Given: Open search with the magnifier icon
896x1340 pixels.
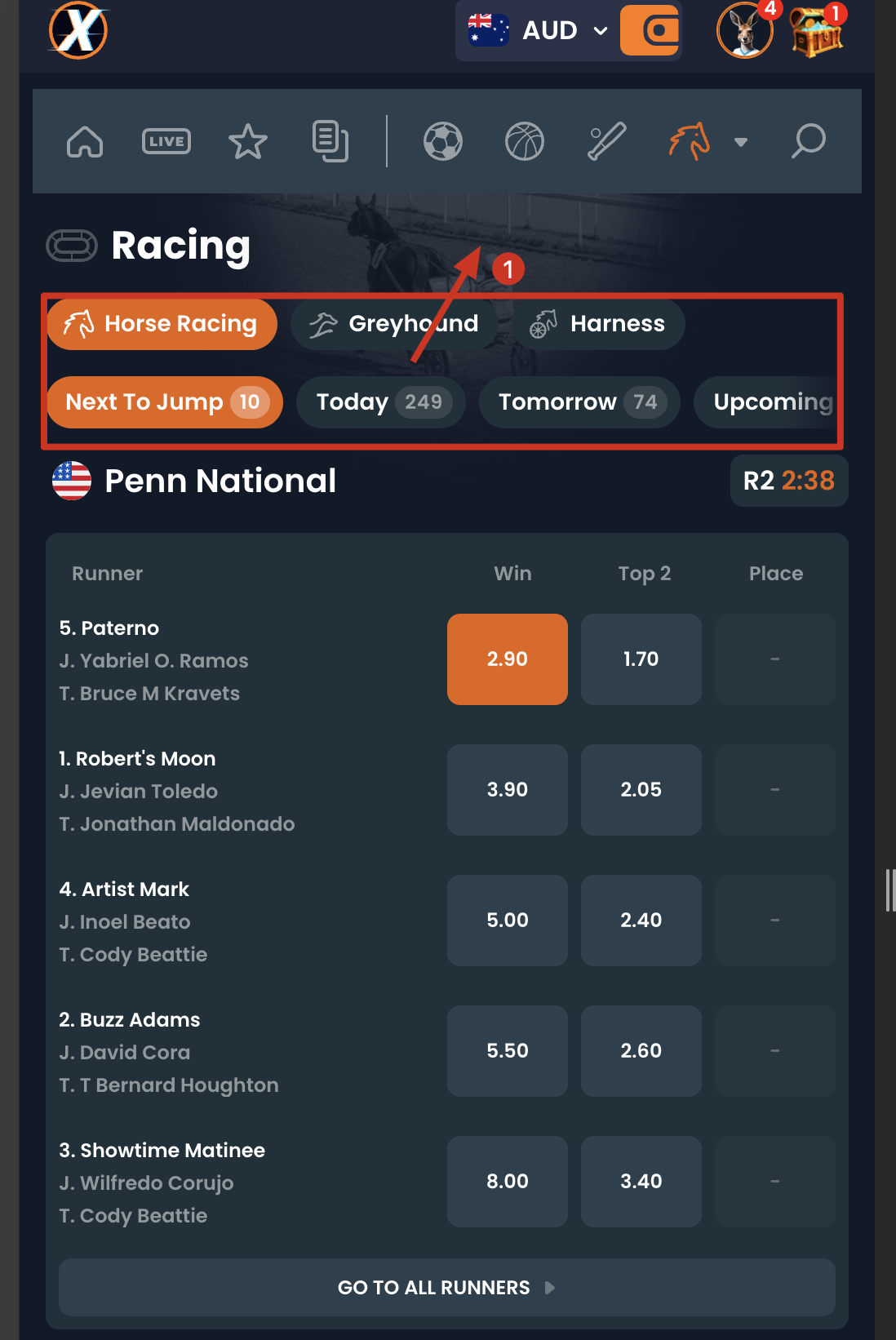Looking at the screenshot, I should tap(809, 140).
